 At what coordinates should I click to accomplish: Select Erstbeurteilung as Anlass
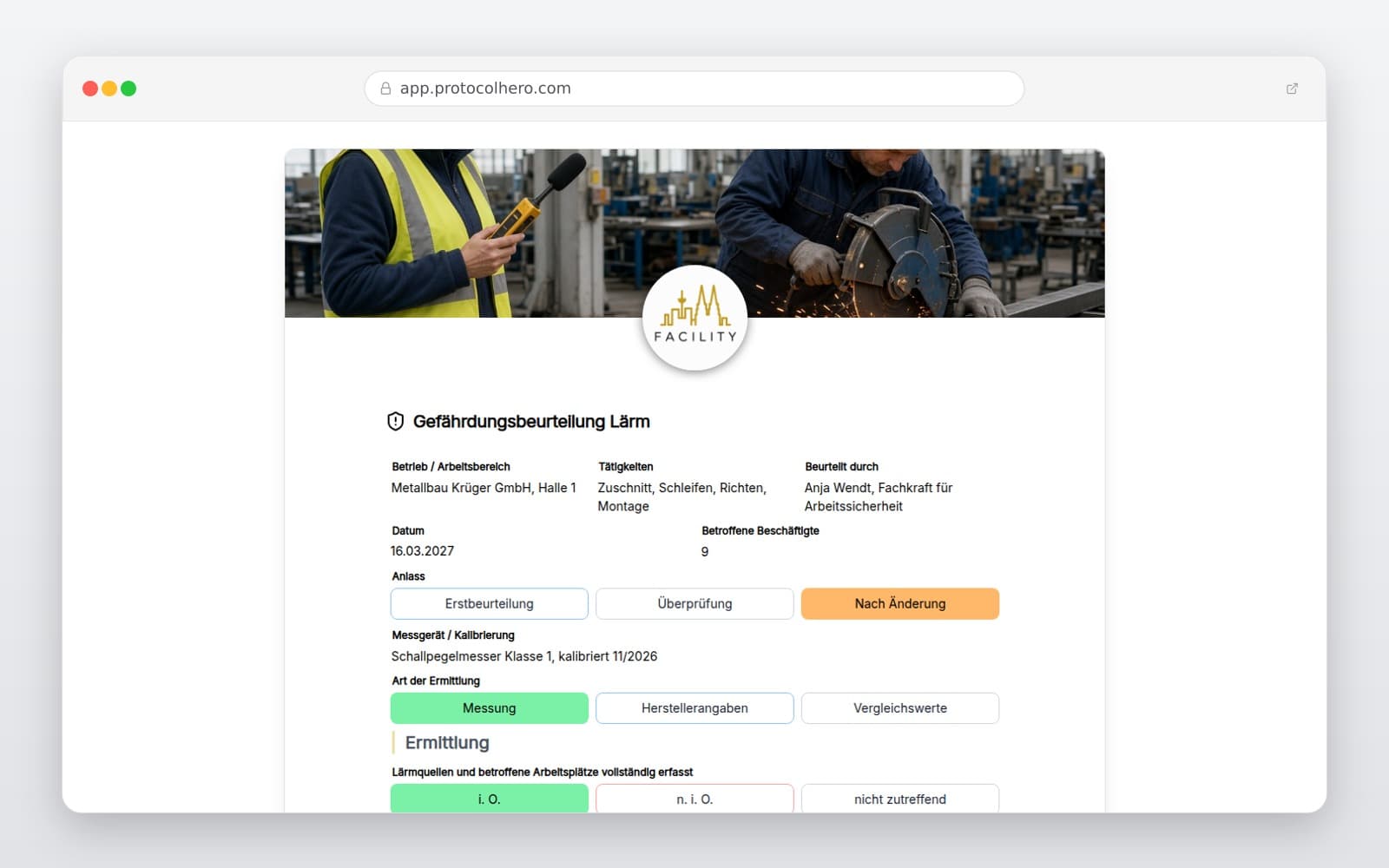coord(490,604)
